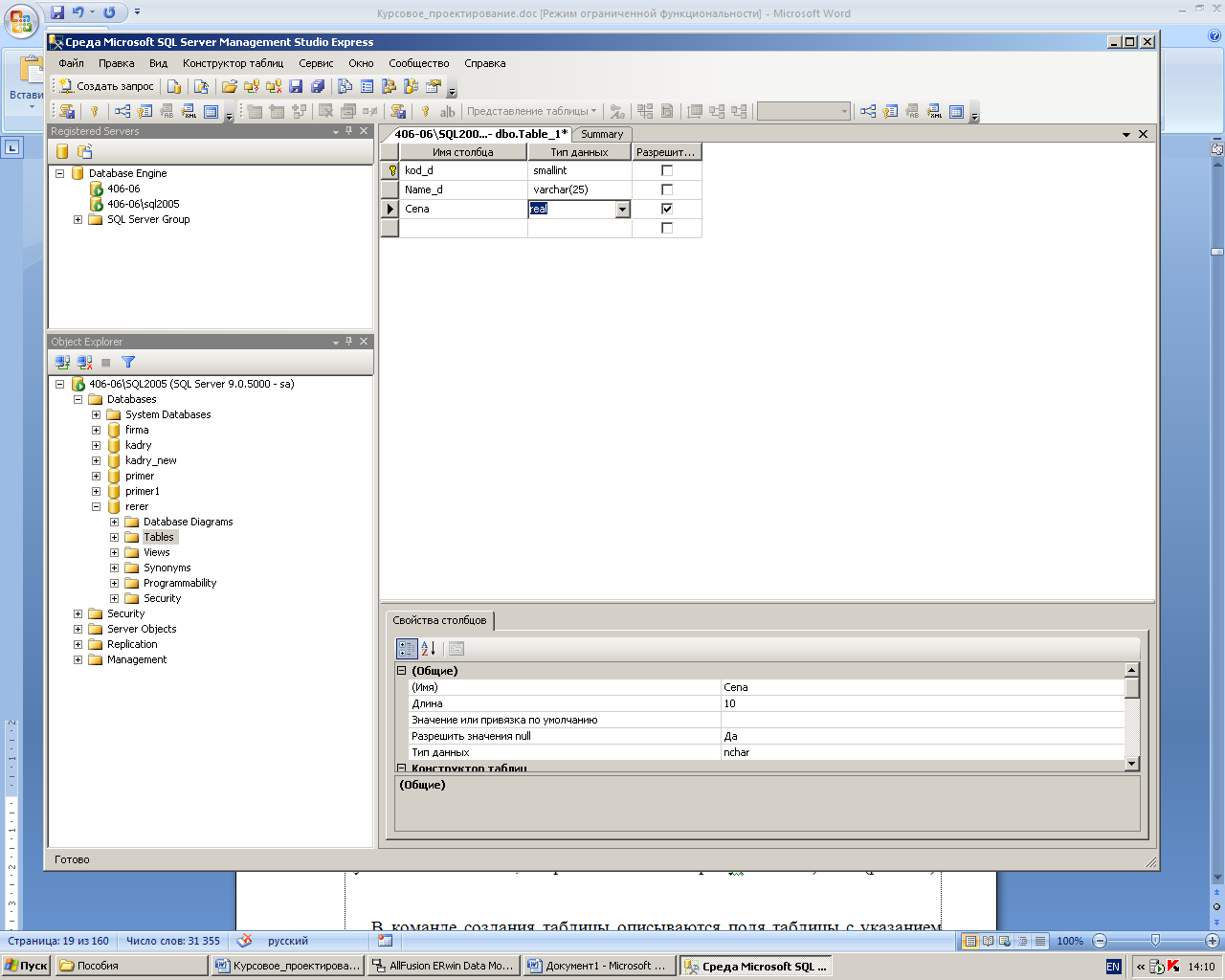
Task: Collapse the (Общие) properties section
Action: [x=402, y=671]
